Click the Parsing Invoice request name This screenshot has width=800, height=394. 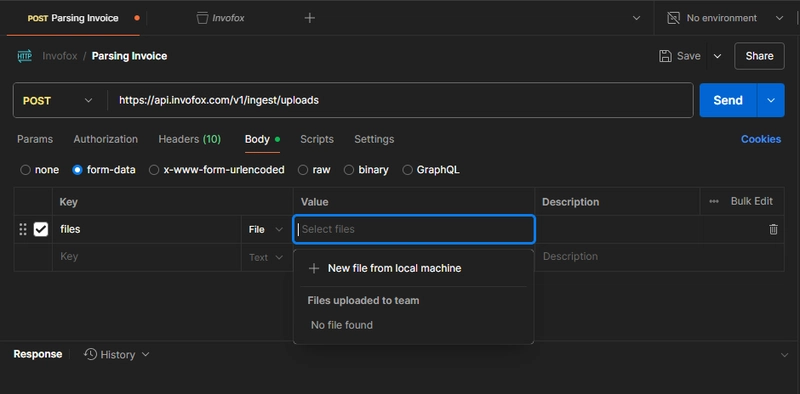[129, 56]
